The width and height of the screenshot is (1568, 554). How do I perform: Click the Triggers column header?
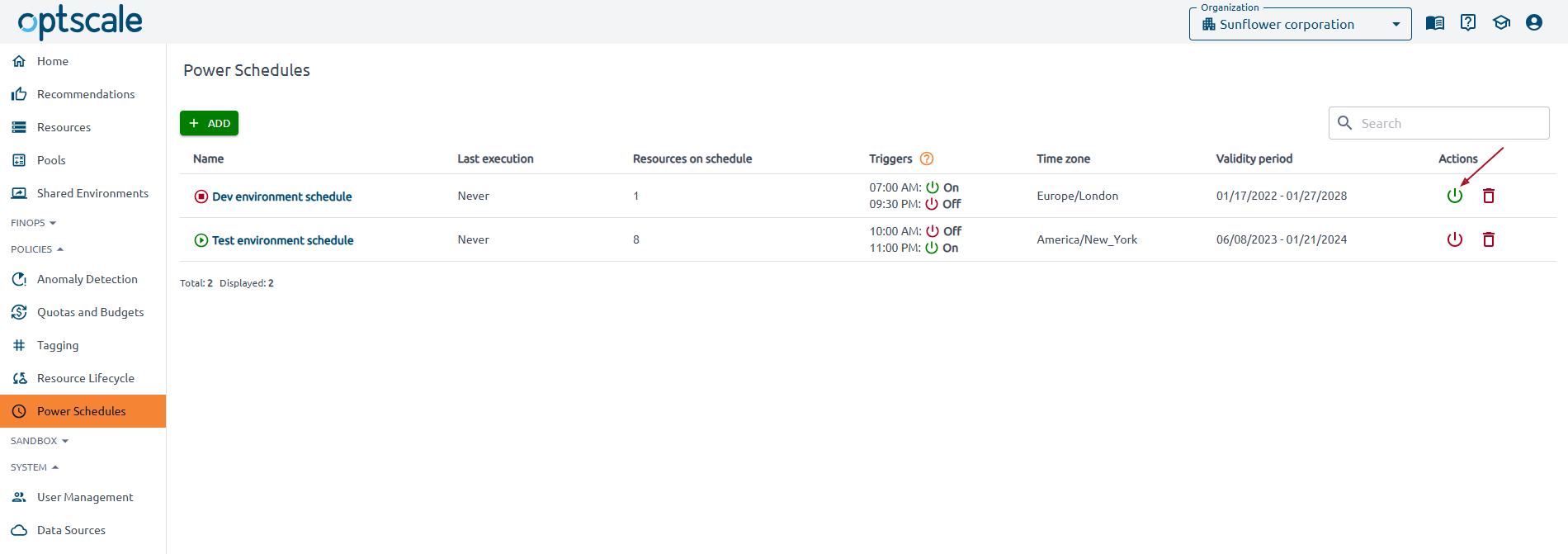[890, 159]
